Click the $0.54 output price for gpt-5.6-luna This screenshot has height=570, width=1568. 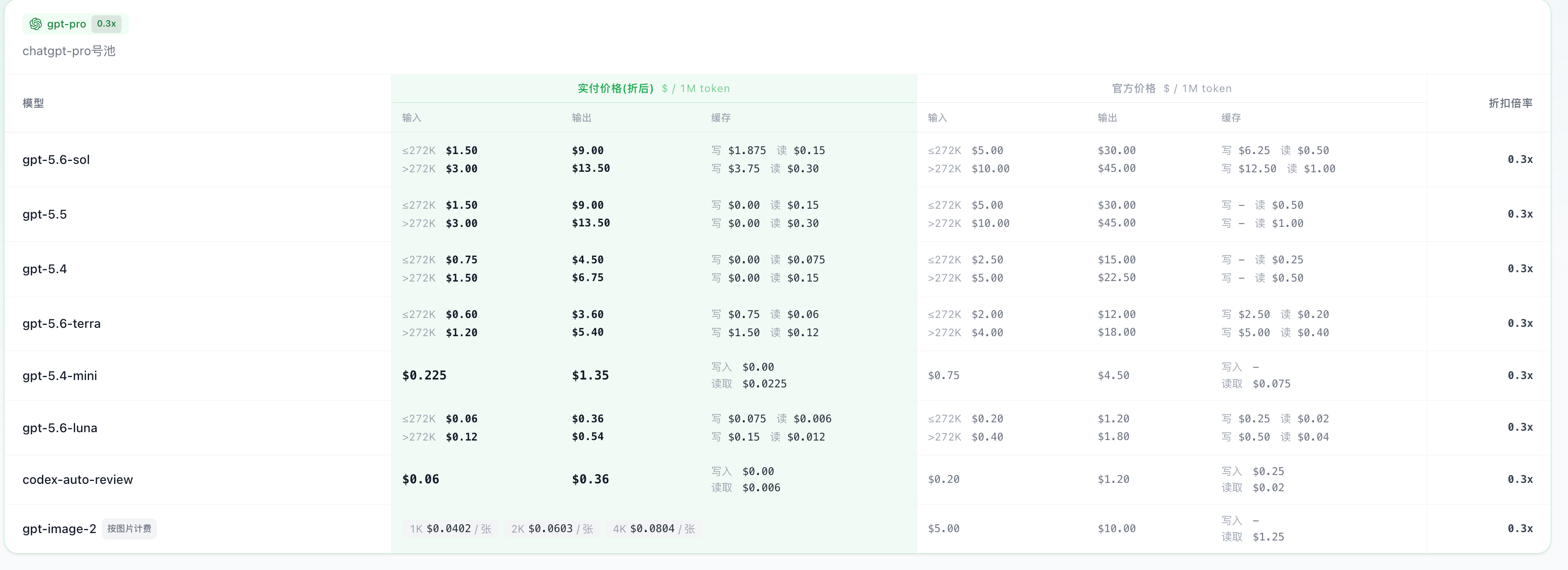coord(587,437)
